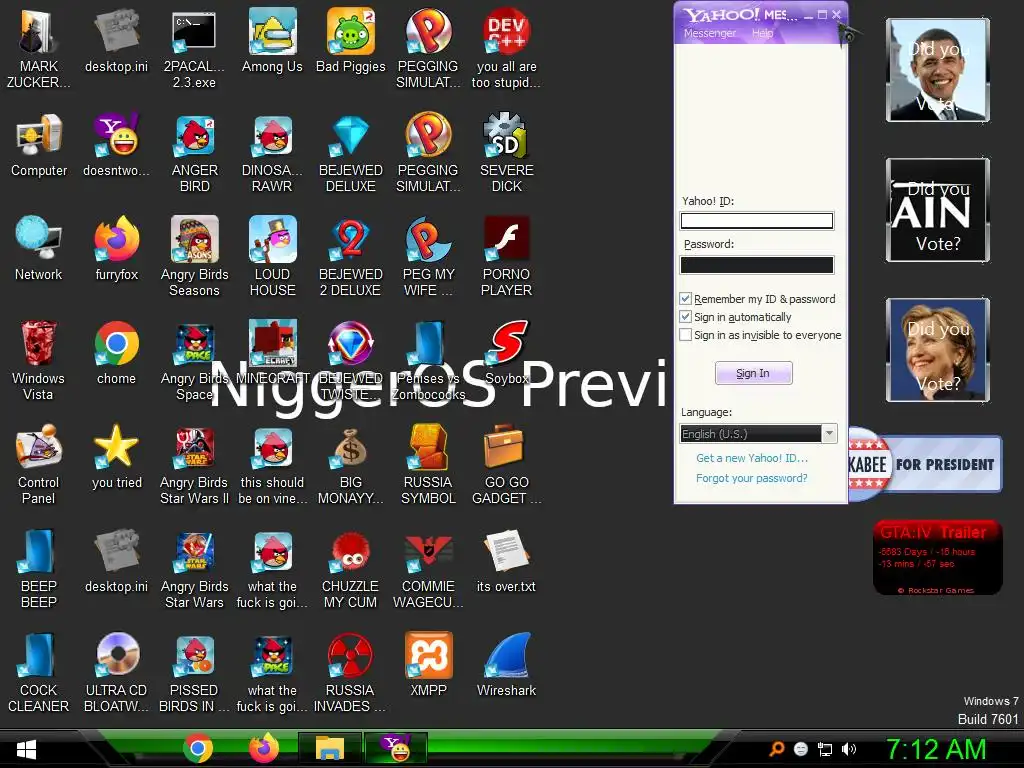The width and height of the screenshot is (1024, 768).
Task: Select the Computer desktop icon
Action: [x=39, y=145]
